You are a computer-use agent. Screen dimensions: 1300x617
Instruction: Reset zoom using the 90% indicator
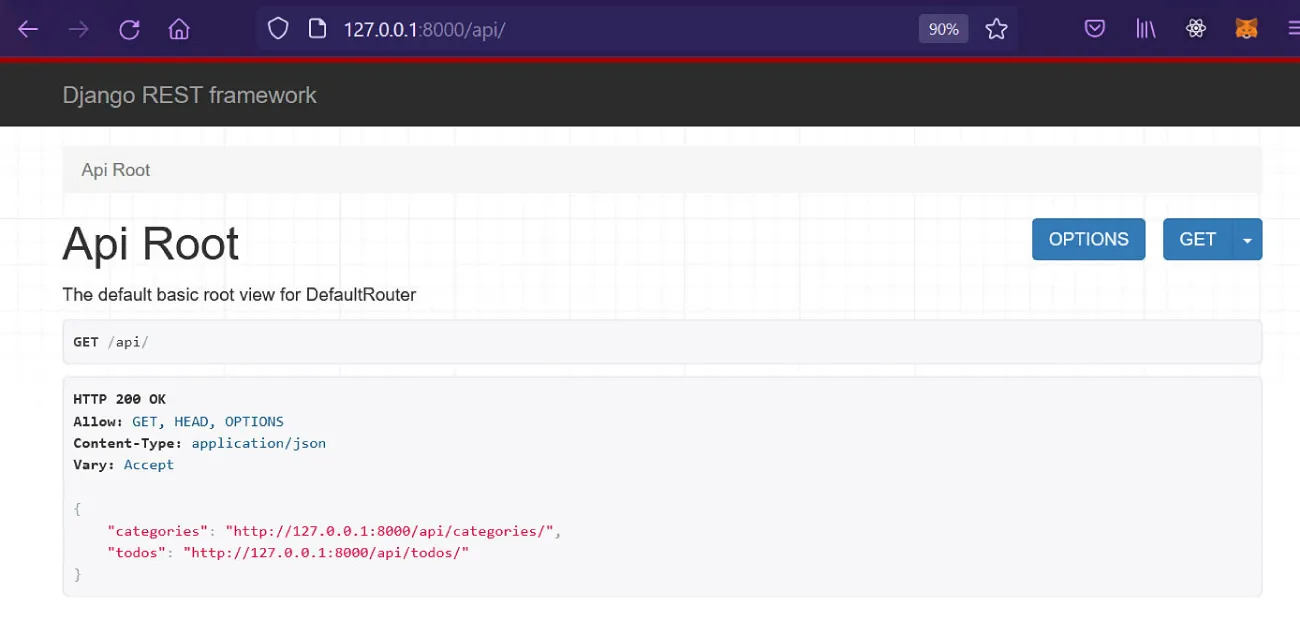pos(942,28)
